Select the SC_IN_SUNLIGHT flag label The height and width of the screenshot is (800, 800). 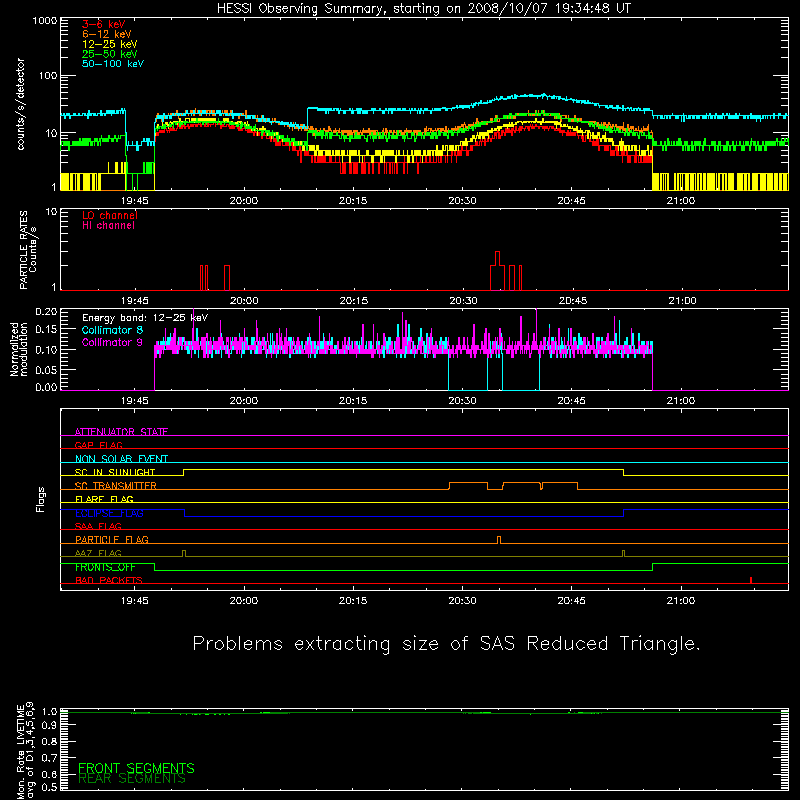[x=115, y=472]
